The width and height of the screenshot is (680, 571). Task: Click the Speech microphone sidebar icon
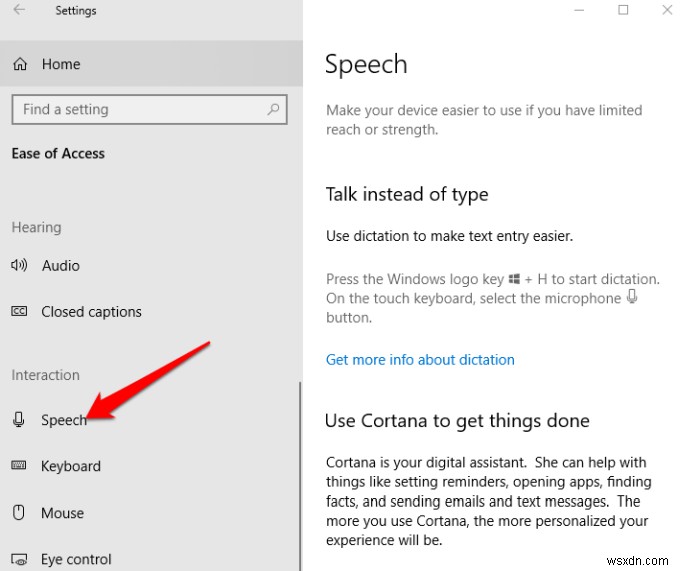pyautogui.click(x=19, y=419)
